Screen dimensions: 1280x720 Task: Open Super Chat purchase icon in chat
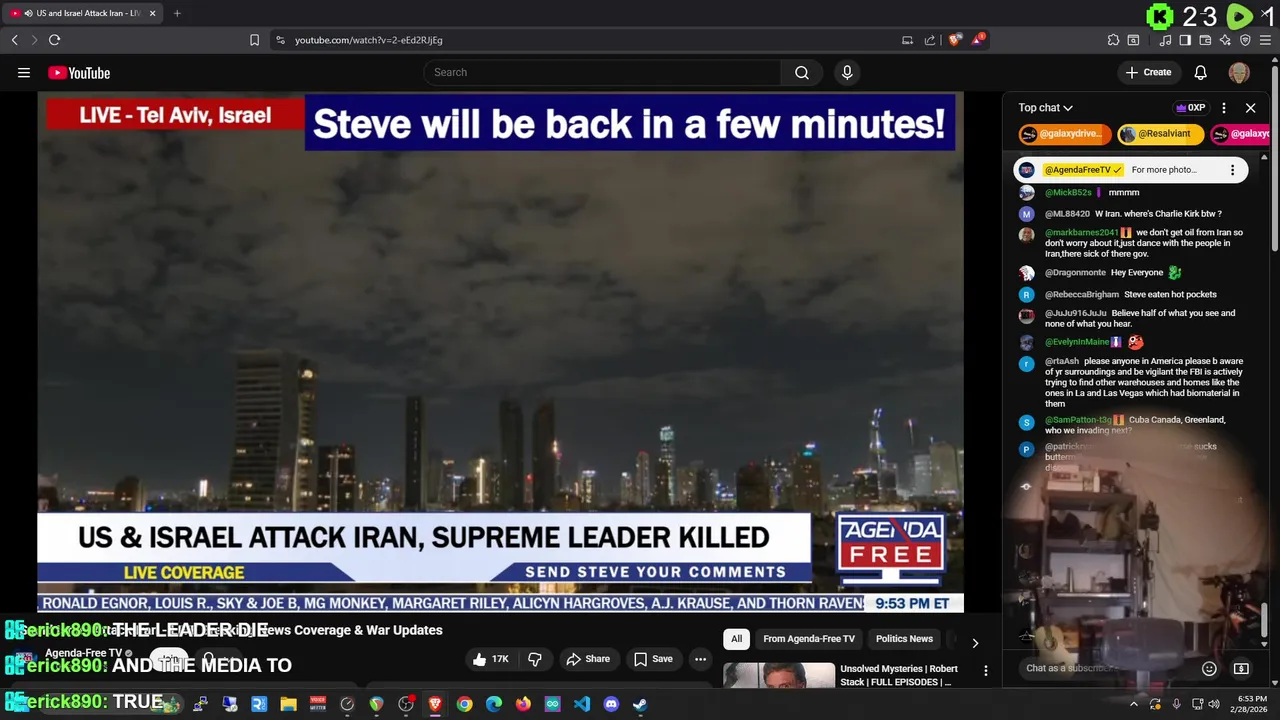[x=1241, y=668]
